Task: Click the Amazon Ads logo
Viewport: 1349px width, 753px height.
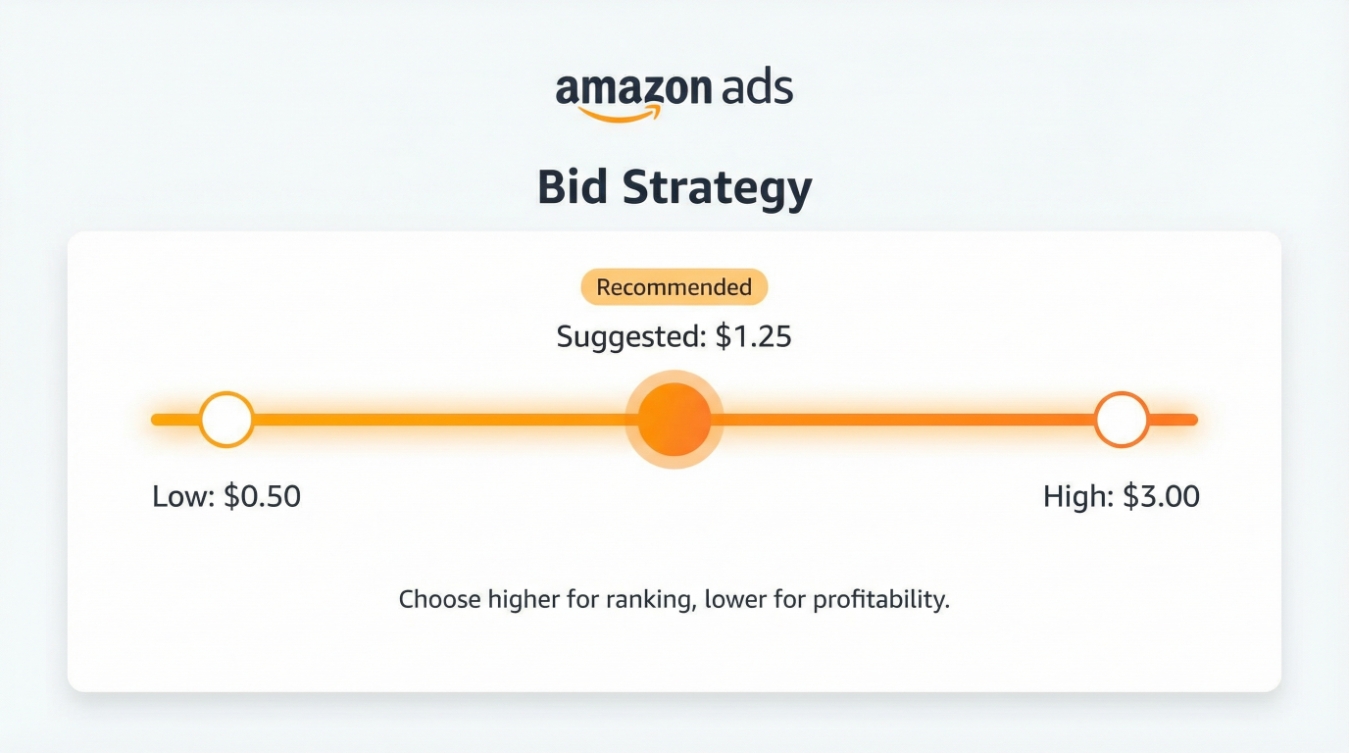Action: tap(674, 95)
